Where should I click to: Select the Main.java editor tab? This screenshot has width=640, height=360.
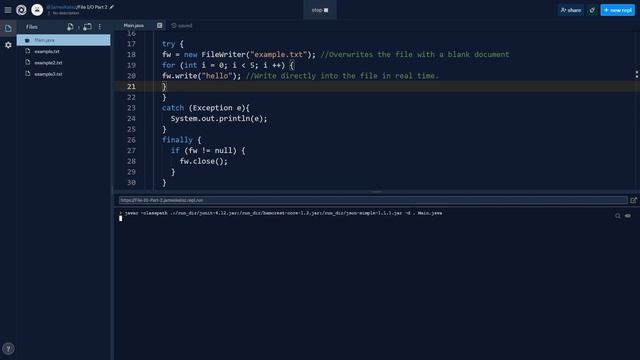click(x=134, y=25)
